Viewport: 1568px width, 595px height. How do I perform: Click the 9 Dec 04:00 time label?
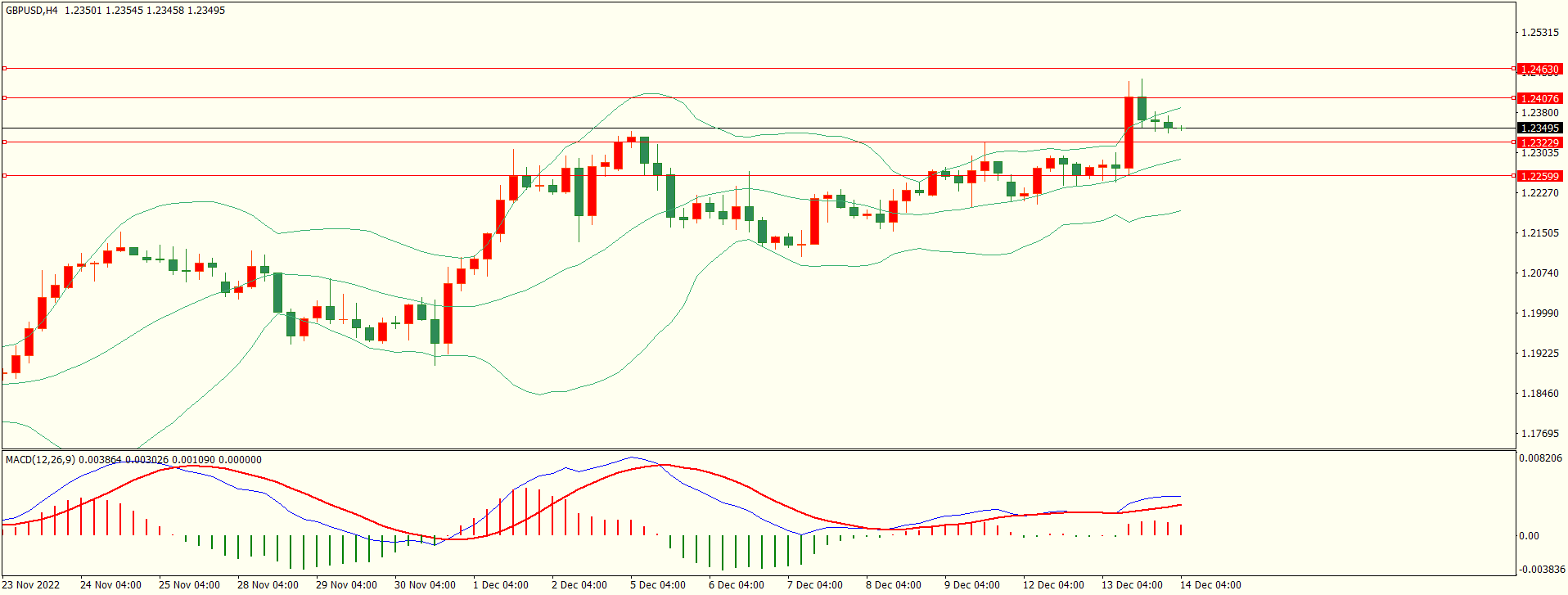point(972,584)
